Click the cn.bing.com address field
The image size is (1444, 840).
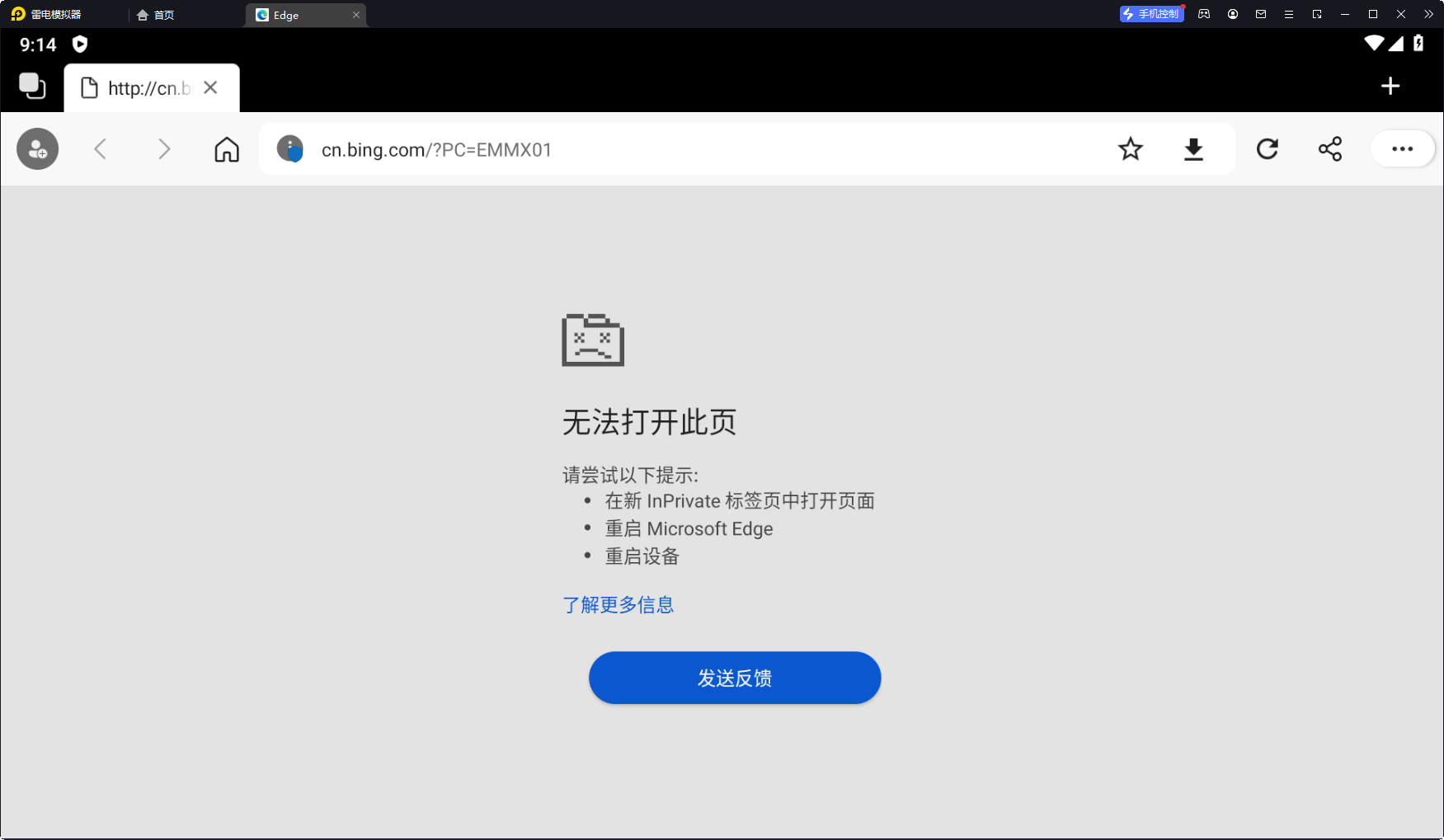click(x=660, y=149)
